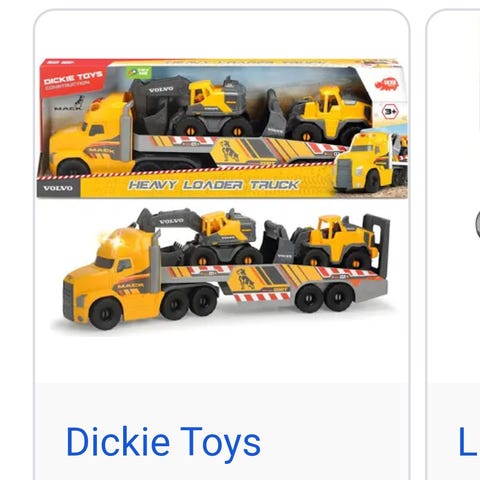480x480 pixels.
Task: Click the small front-view truck picture on the box
Action: (x=369, y=163)
